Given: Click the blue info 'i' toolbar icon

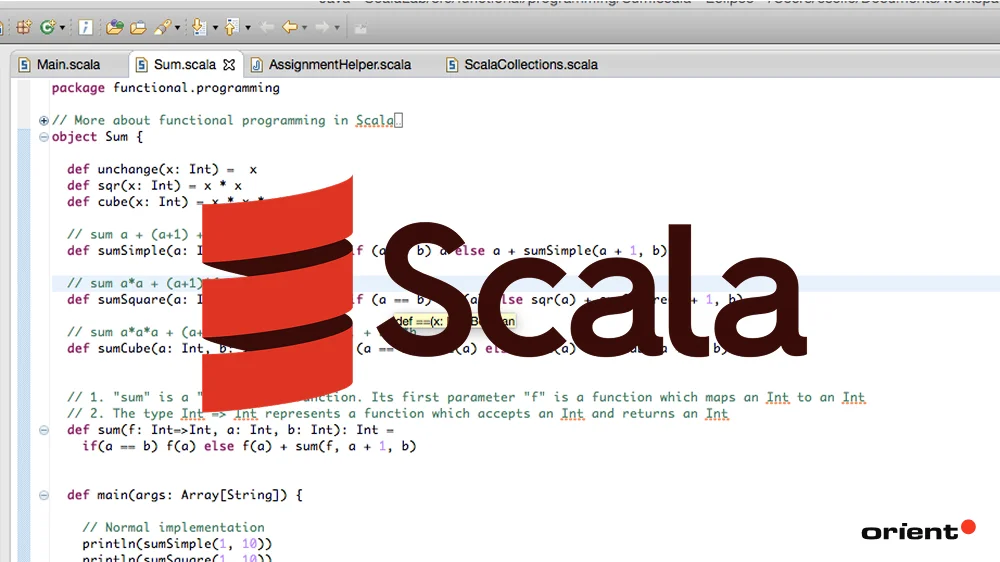Looking at the screenshot, I should [86, 27].
